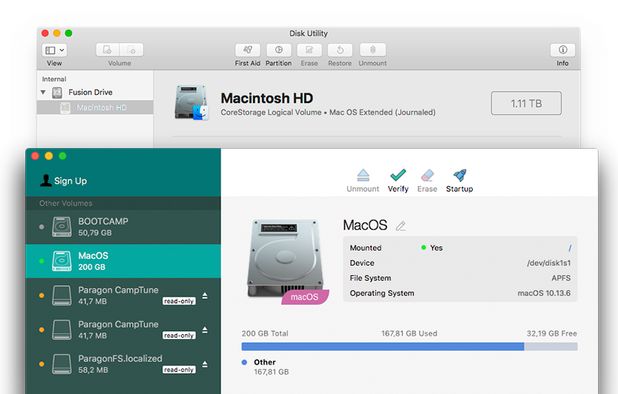Click the Macintosh HD drive icon
Image resolution: width=618 pixels, height=394 pixels.
click(191, 102)
